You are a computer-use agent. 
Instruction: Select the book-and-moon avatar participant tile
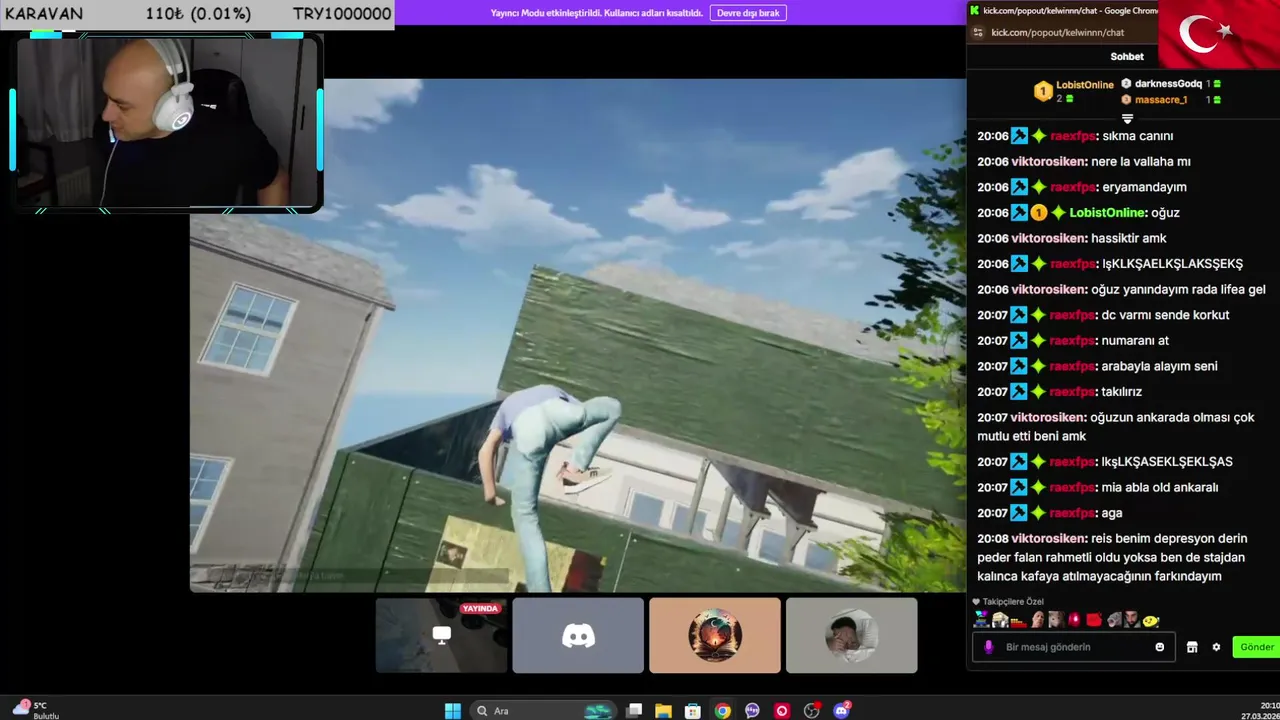[x=715, y=635]
